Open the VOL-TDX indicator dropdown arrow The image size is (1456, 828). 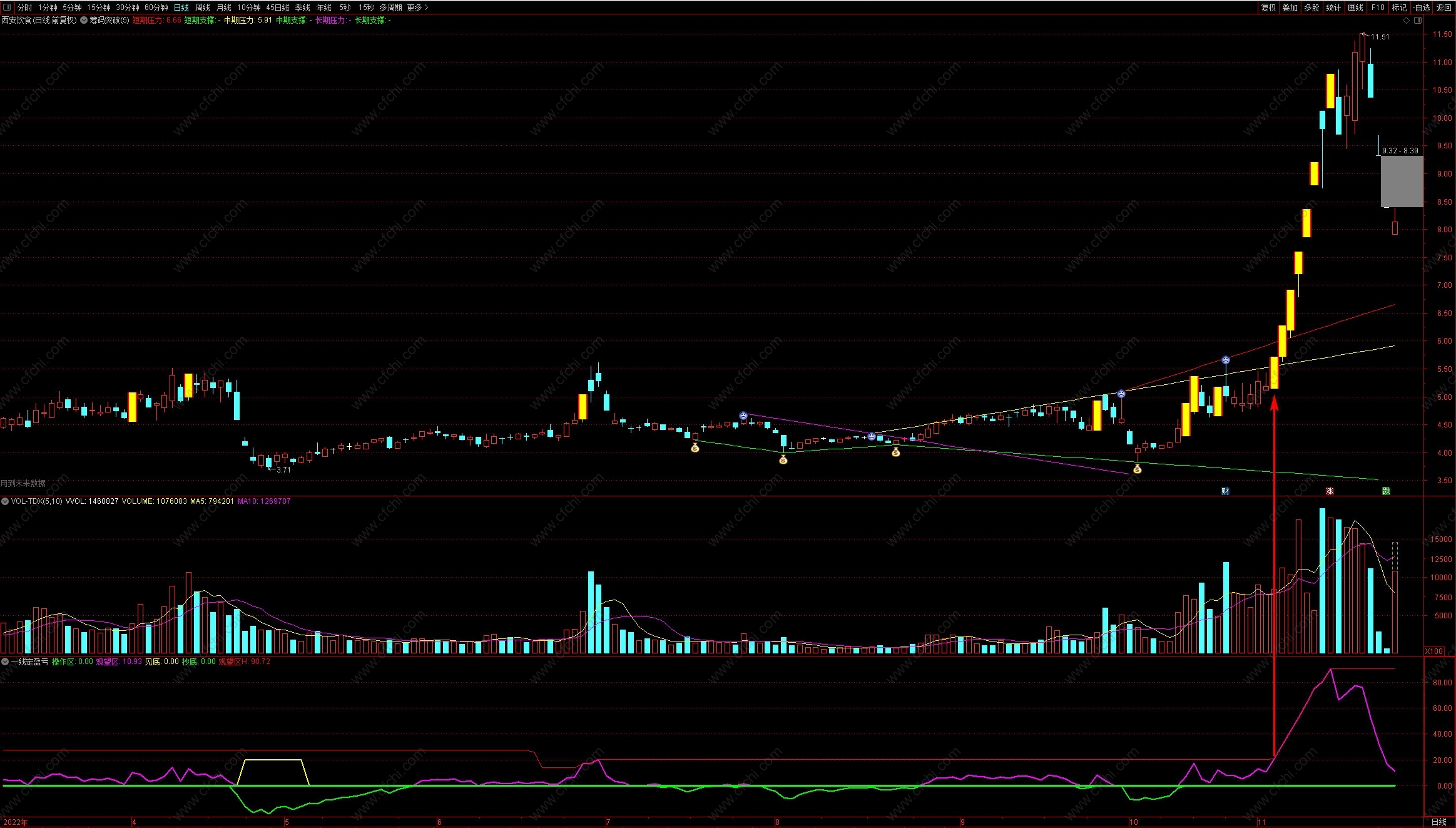5,501
